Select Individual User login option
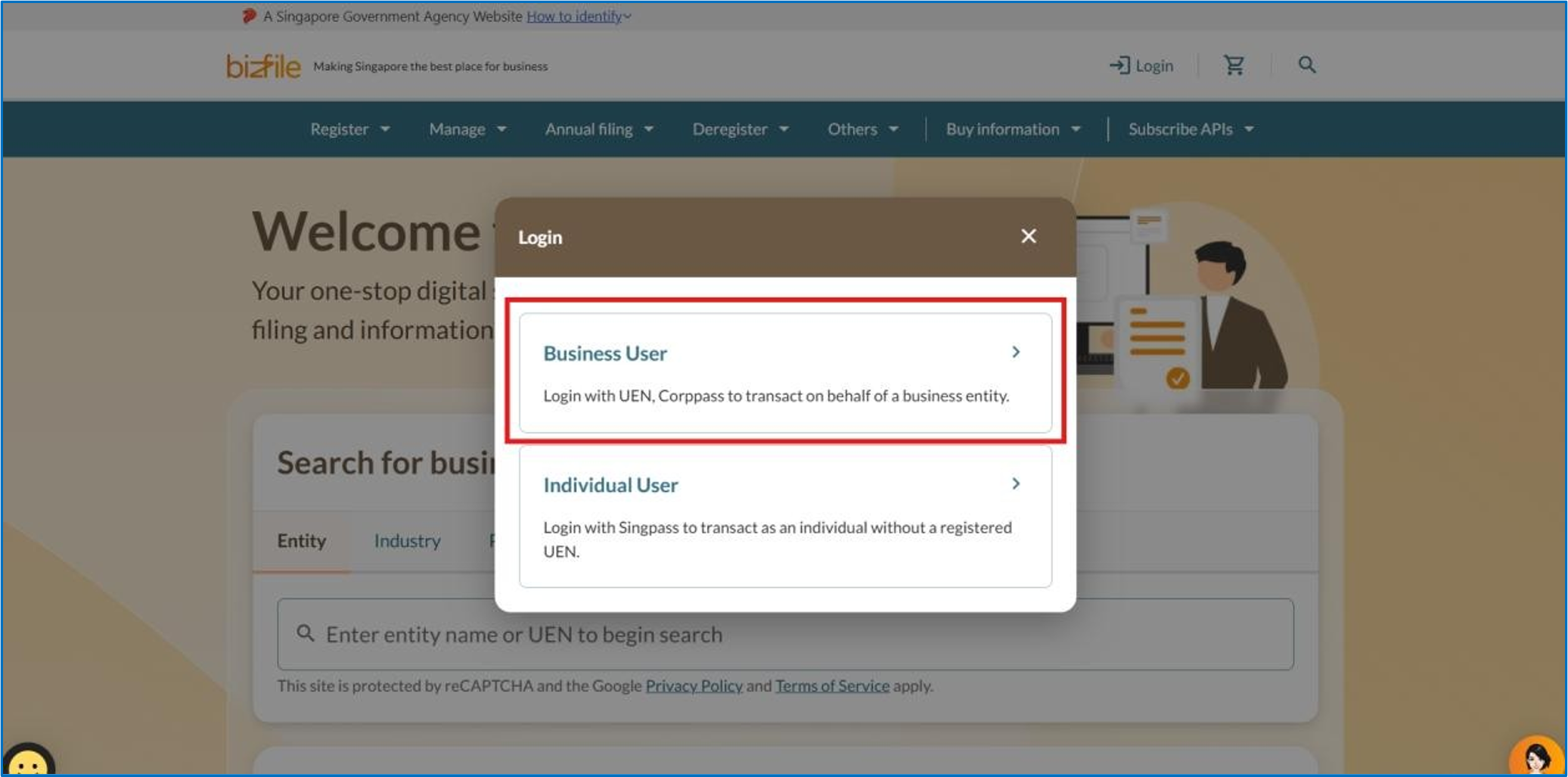The width and height of the screenshot is (1568, 777). (785, 517)
